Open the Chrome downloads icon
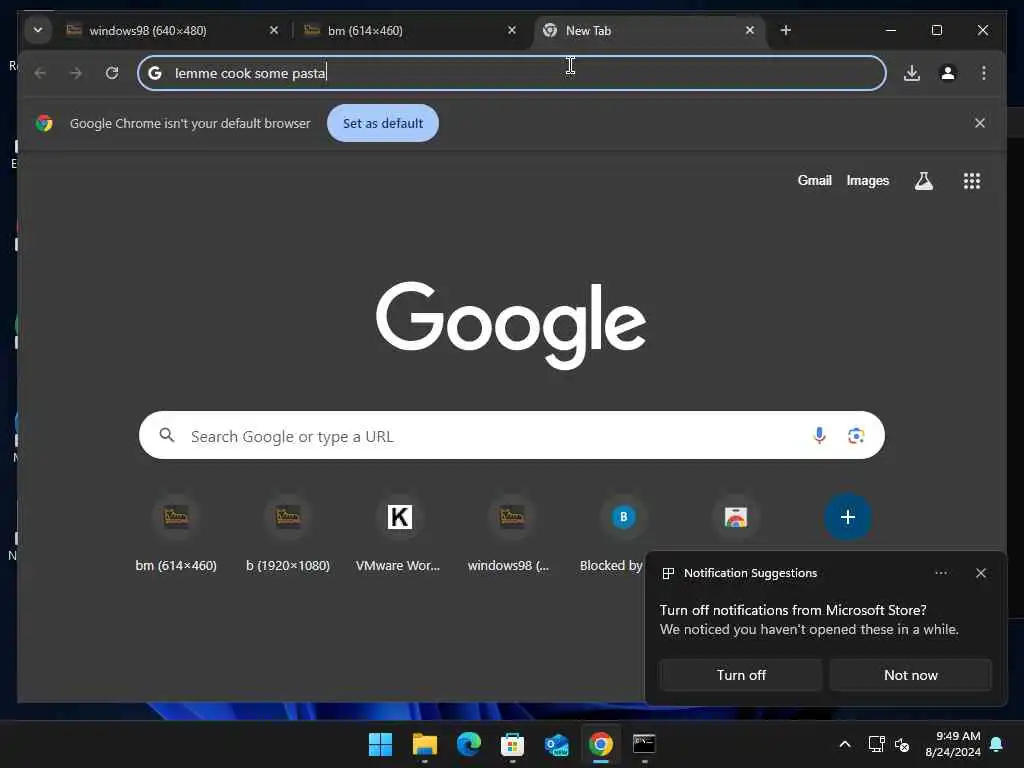 coord(912,73)
